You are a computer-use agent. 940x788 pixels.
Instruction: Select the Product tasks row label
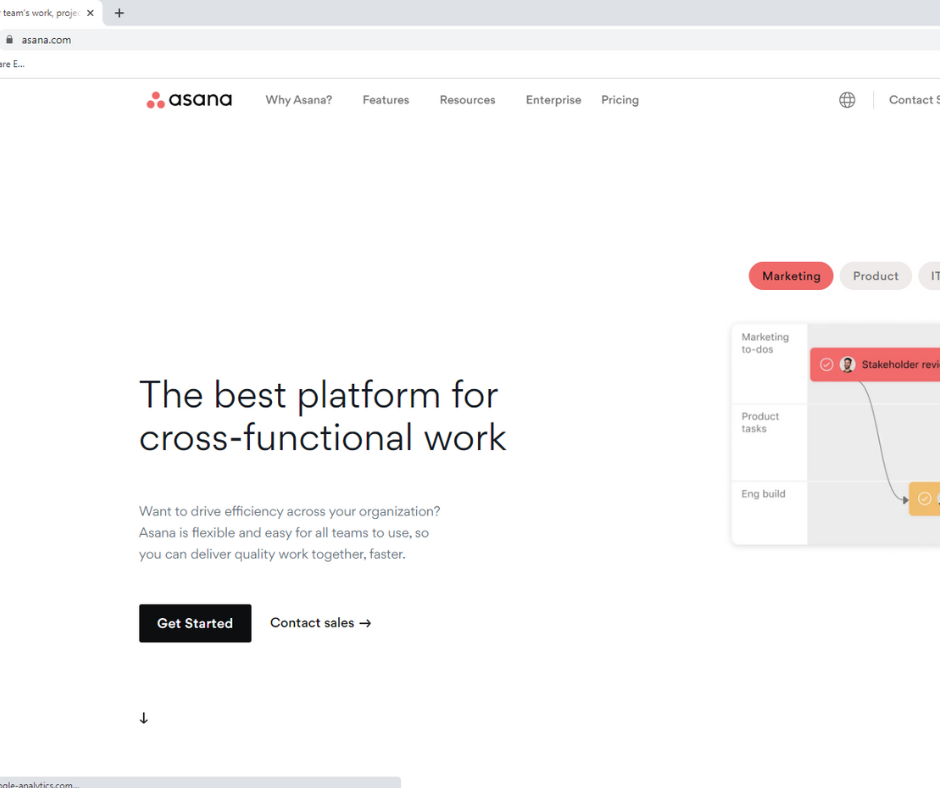[x=760, y=422]
